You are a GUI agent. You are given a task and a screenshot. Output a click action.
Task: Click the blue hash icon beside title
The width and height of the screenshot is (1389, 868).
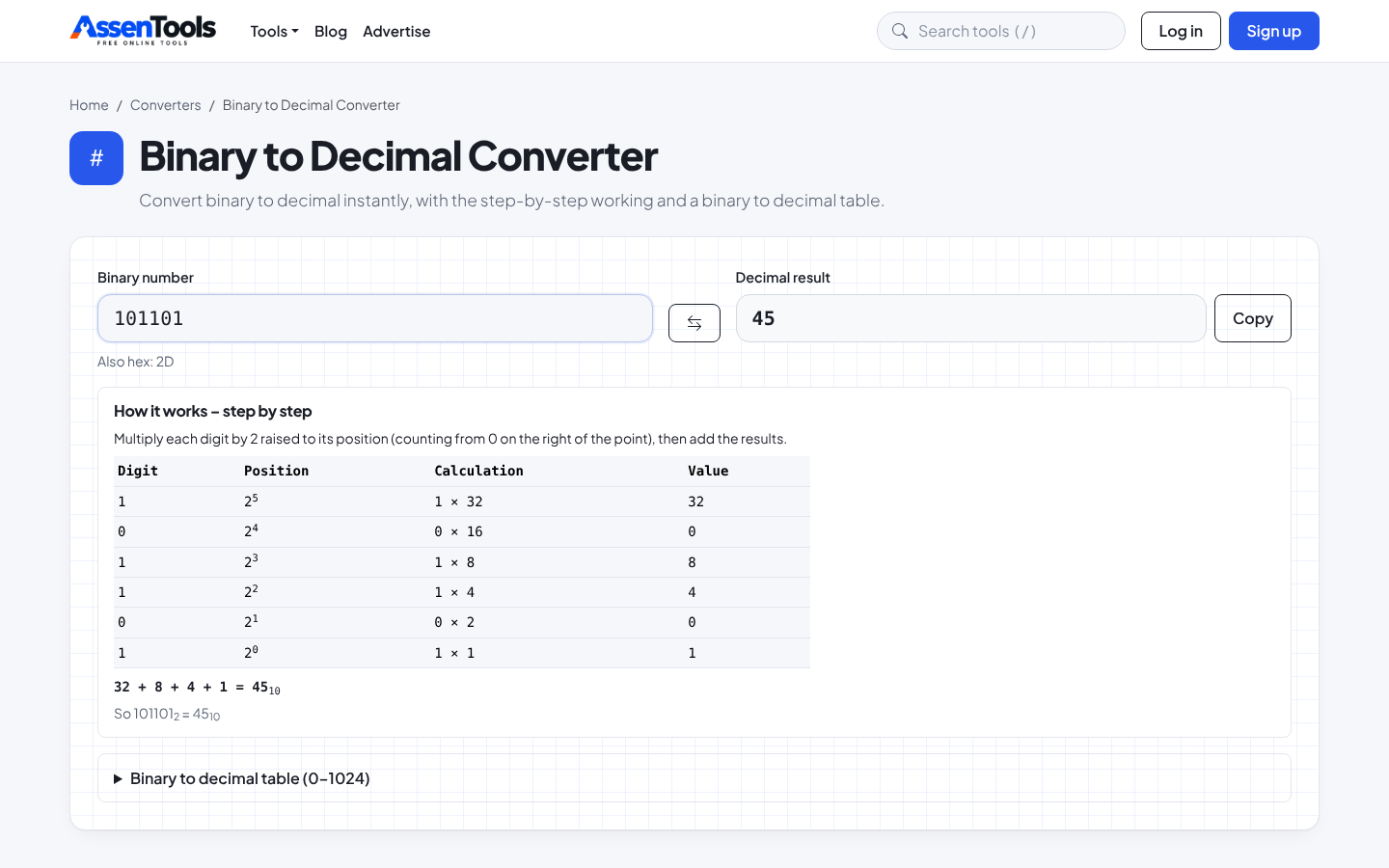[x=96, y=158]
